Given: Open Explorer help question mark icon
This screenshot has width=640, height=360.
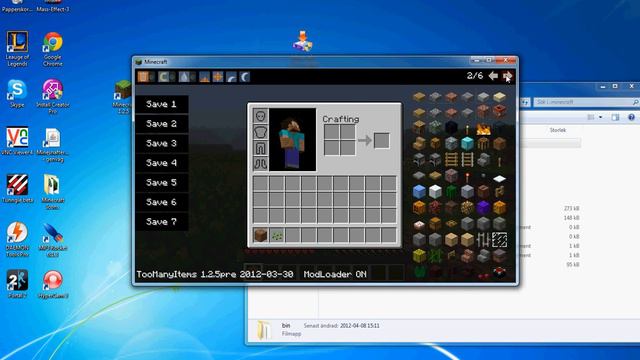Looking at the screenshot, I should point(631,118).
